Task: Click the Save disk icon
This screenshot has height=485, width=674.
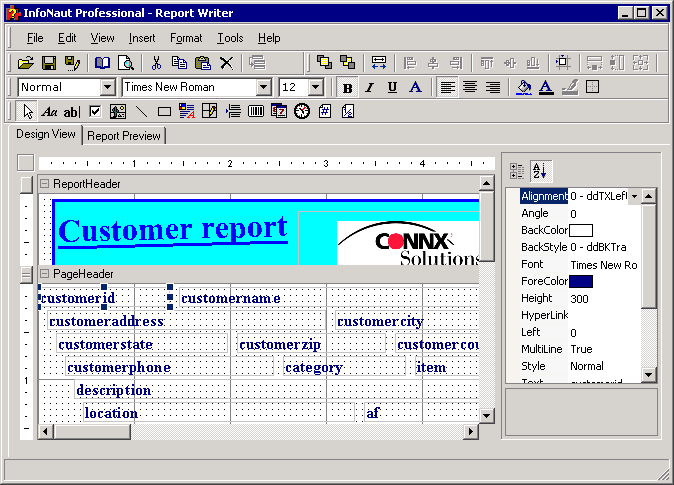Action: pyautogui.click(x=49, y=63)
